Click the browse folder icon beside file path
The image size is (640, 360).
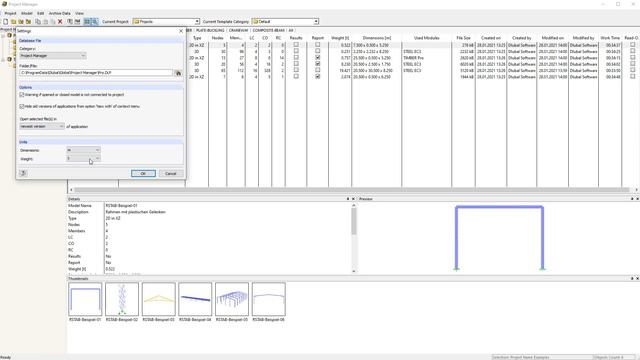click(178, 73)
